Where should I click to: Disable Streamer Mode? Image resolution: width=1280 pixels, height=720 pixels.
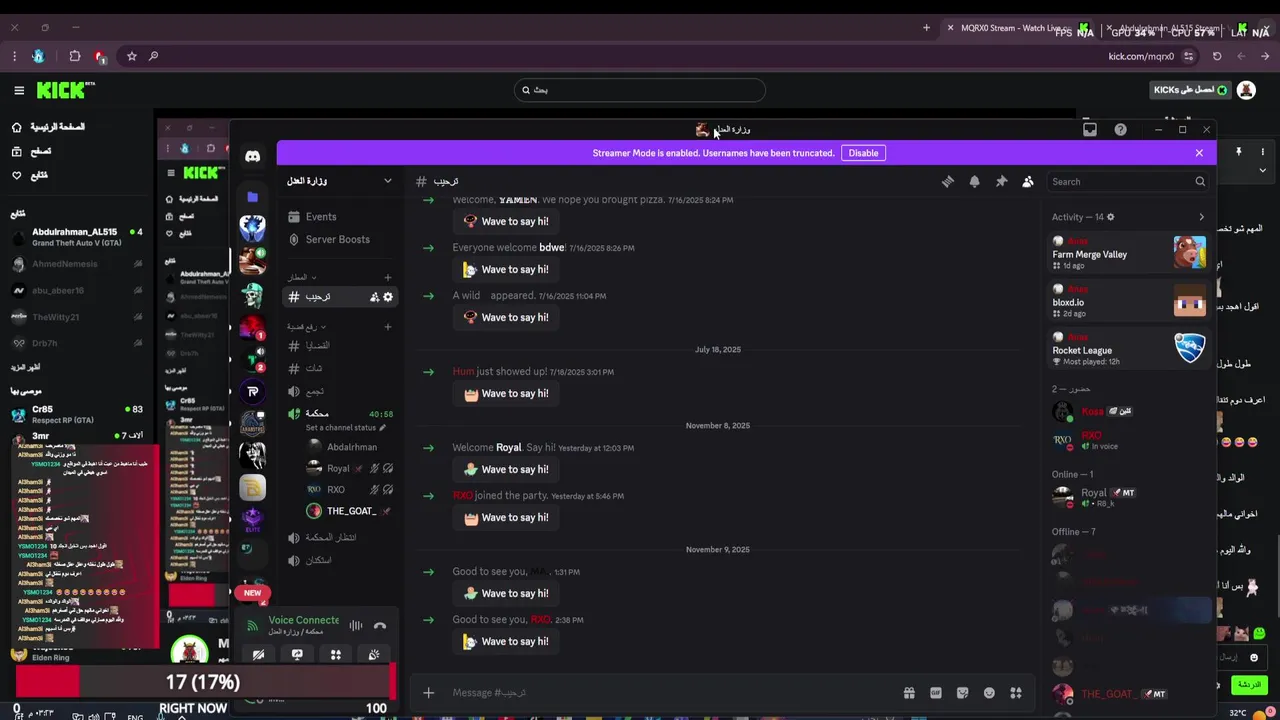point(863,153)
